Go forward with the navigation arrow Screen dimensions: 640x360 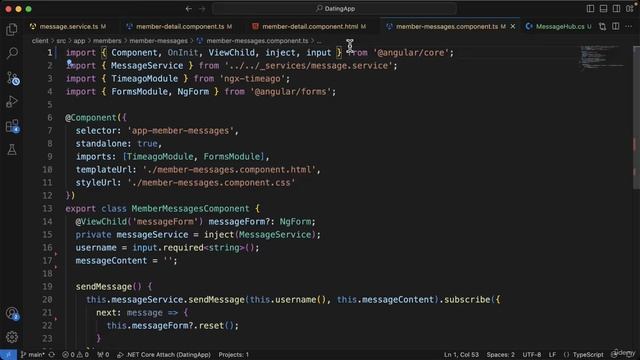point(202,9)
